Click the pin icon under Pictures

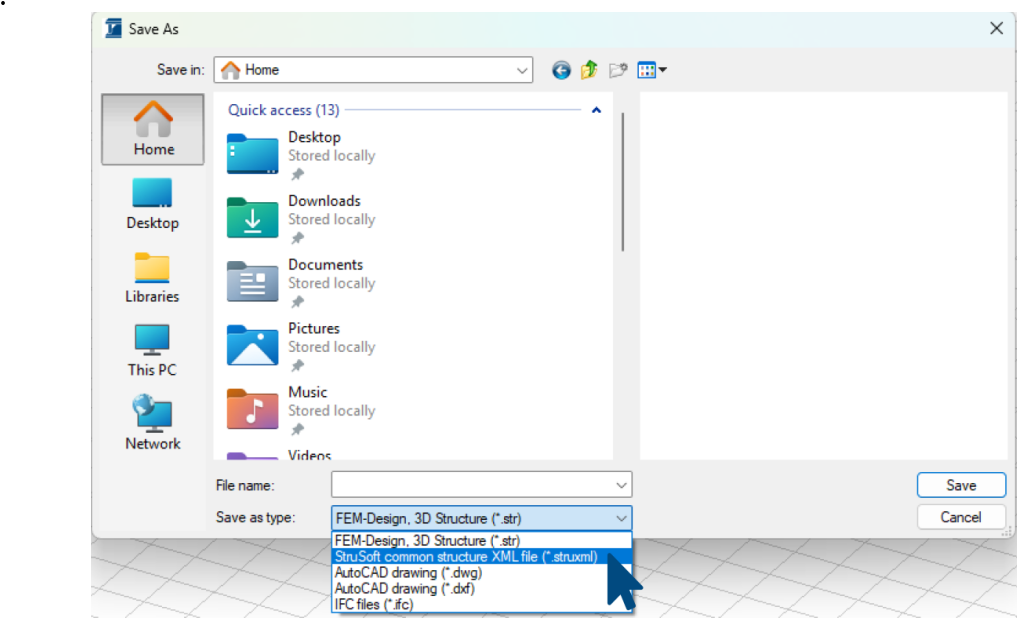pos(297,365)
